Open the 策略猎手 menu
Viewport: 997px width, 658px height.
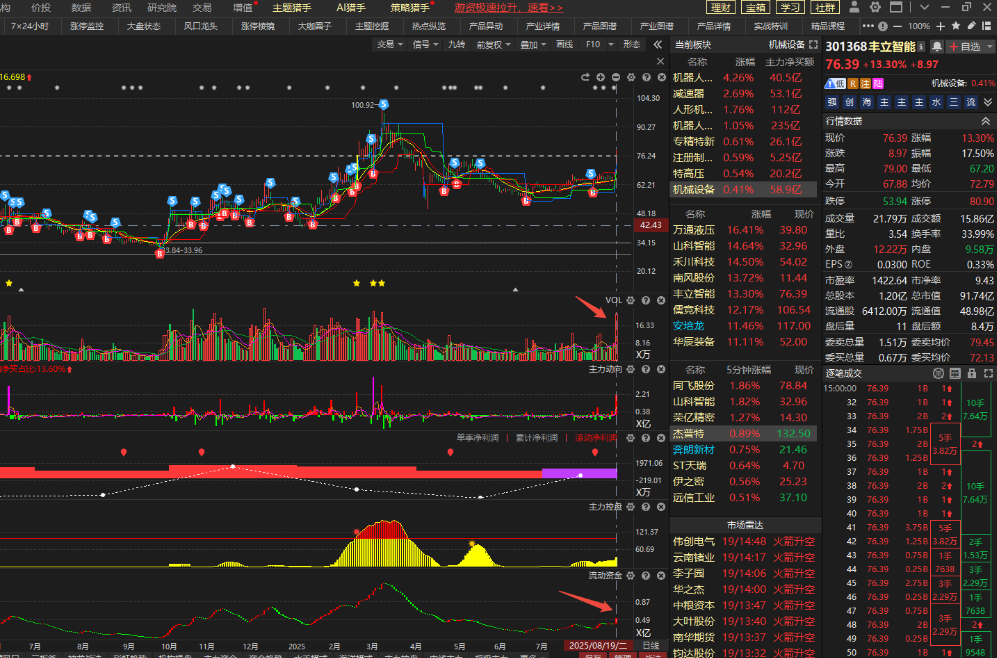pyautogui.click(x=410, y=8)
